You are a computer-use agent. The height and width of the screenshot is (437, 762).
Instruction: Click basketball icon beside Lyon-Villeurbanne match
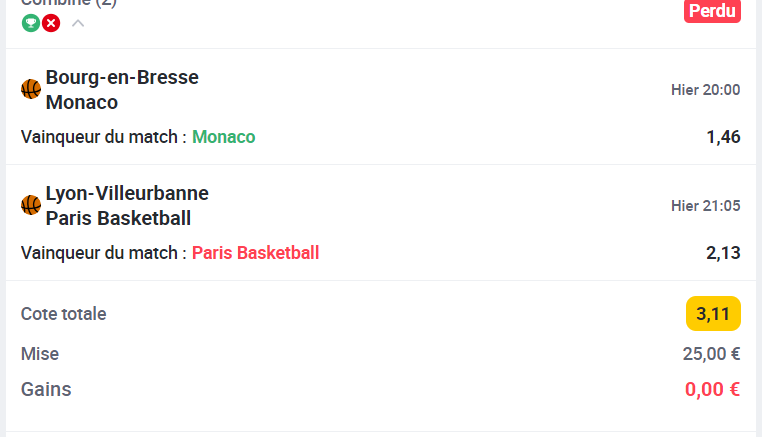pyautogui.click(x=31, y=205)
